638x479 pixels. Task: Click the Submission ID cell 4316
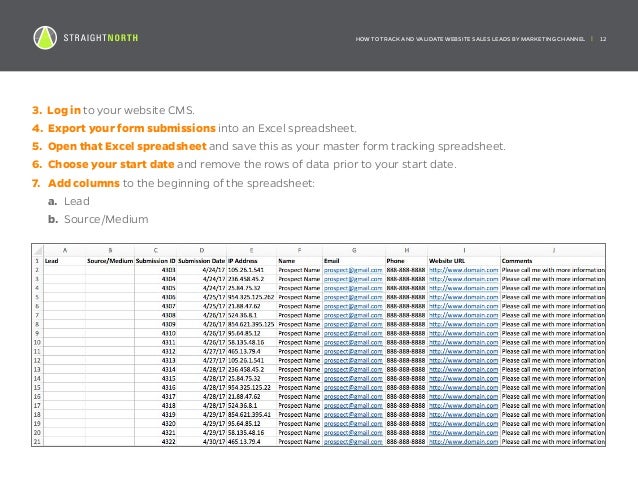click(155, 387)
